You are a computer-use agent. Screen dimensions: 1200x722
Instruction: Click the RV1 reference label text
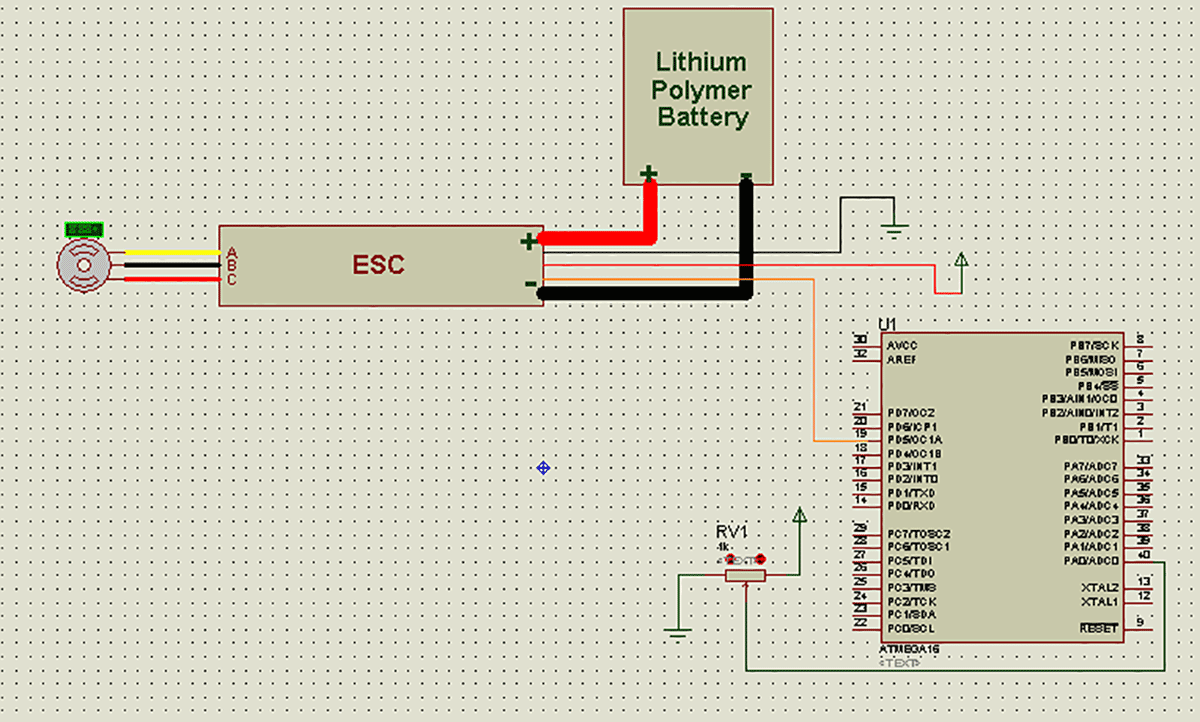731,531
